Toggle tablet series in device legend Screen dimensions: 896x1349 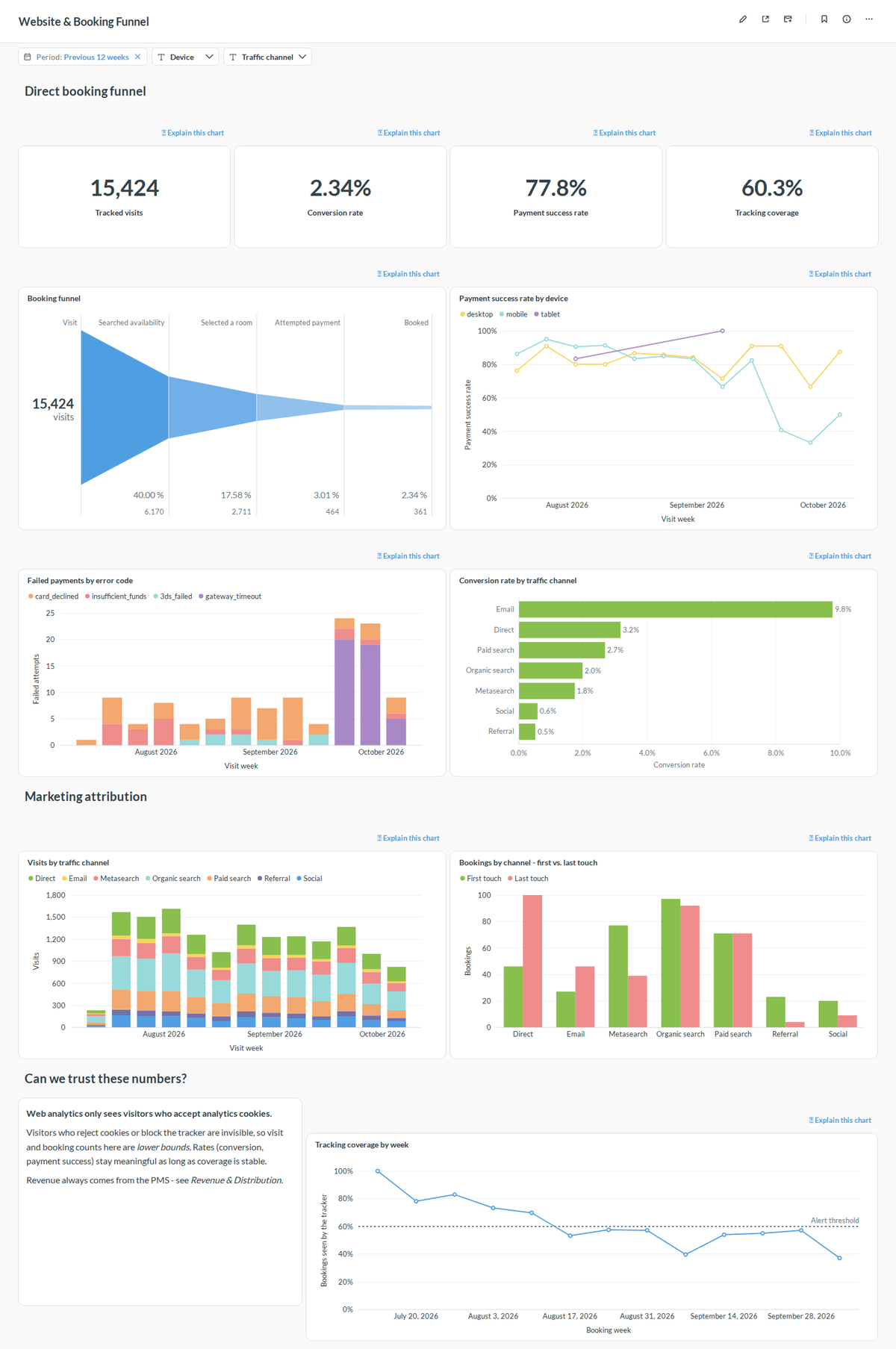pyautogui.click(x=547, y=314)
